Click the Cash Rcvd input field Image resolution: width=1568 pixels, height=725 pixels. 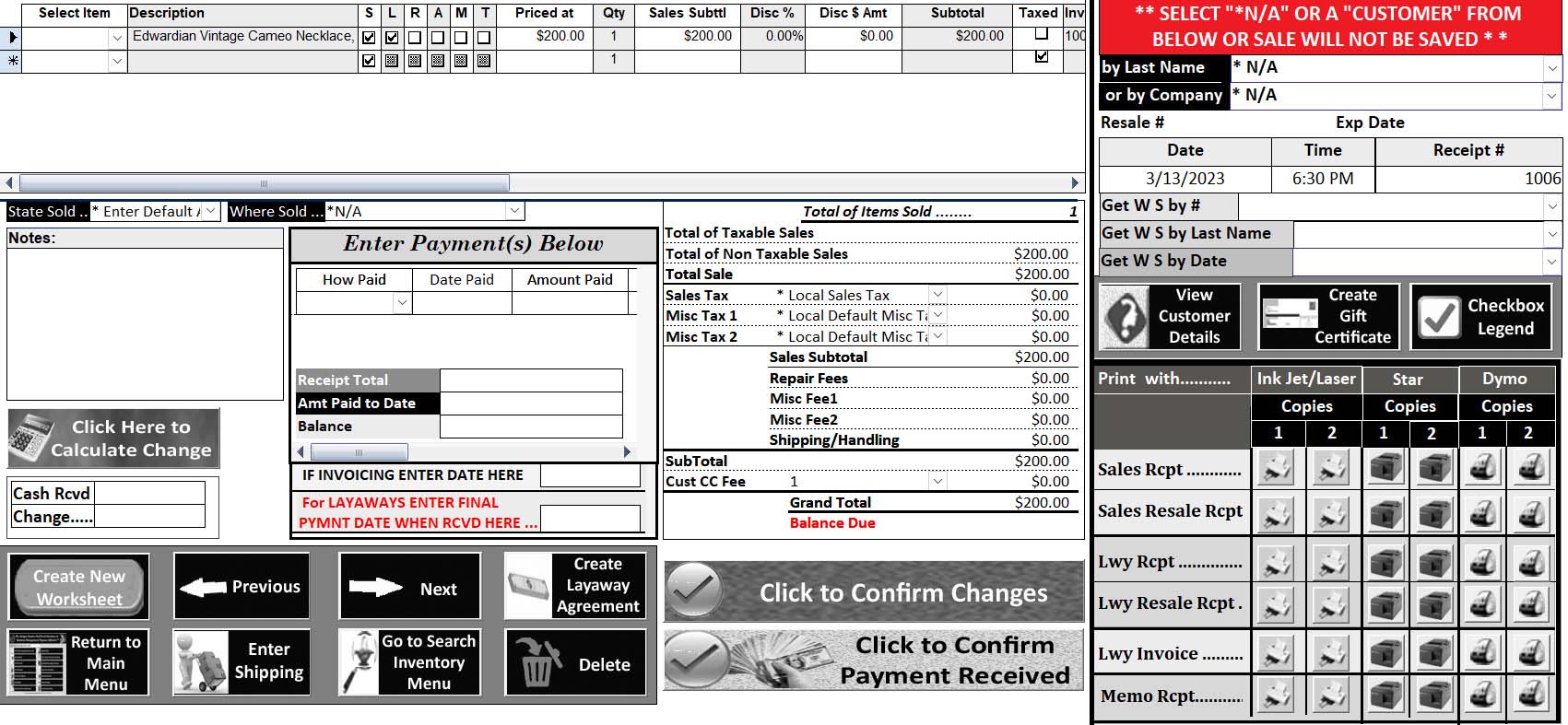149,493
